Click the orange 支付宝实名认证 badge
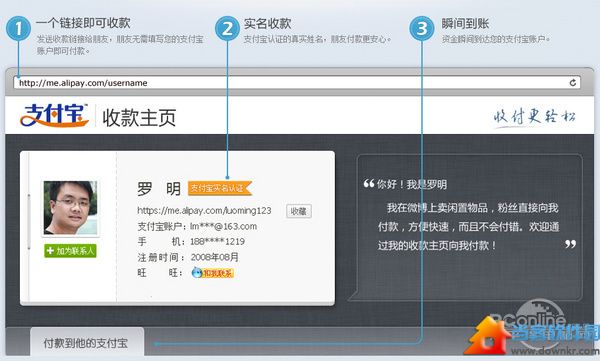 pos(220,188)
